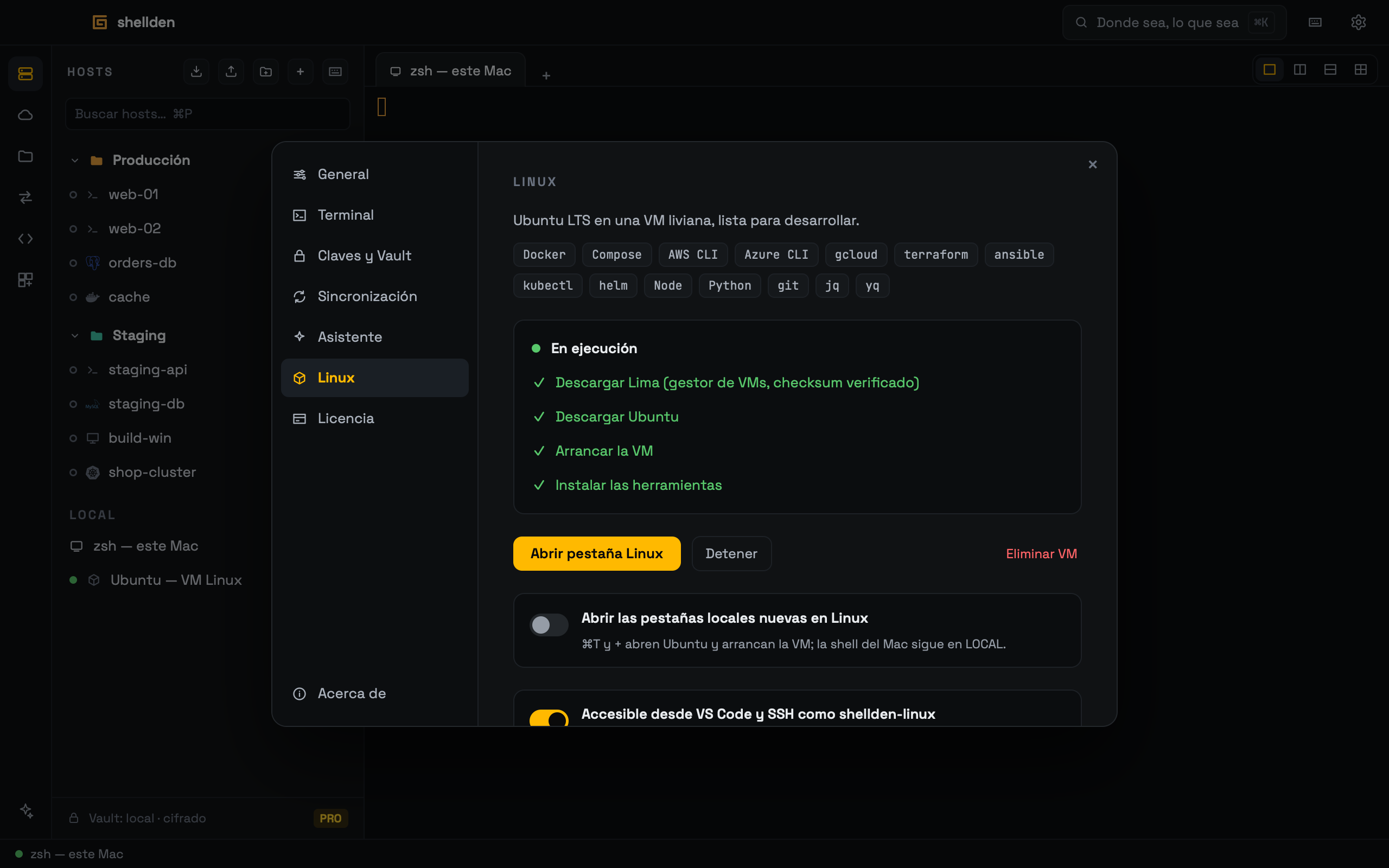Collapse the Producción folder
The width and height of the screenshot is (1389, 868).
click(75, 160)
